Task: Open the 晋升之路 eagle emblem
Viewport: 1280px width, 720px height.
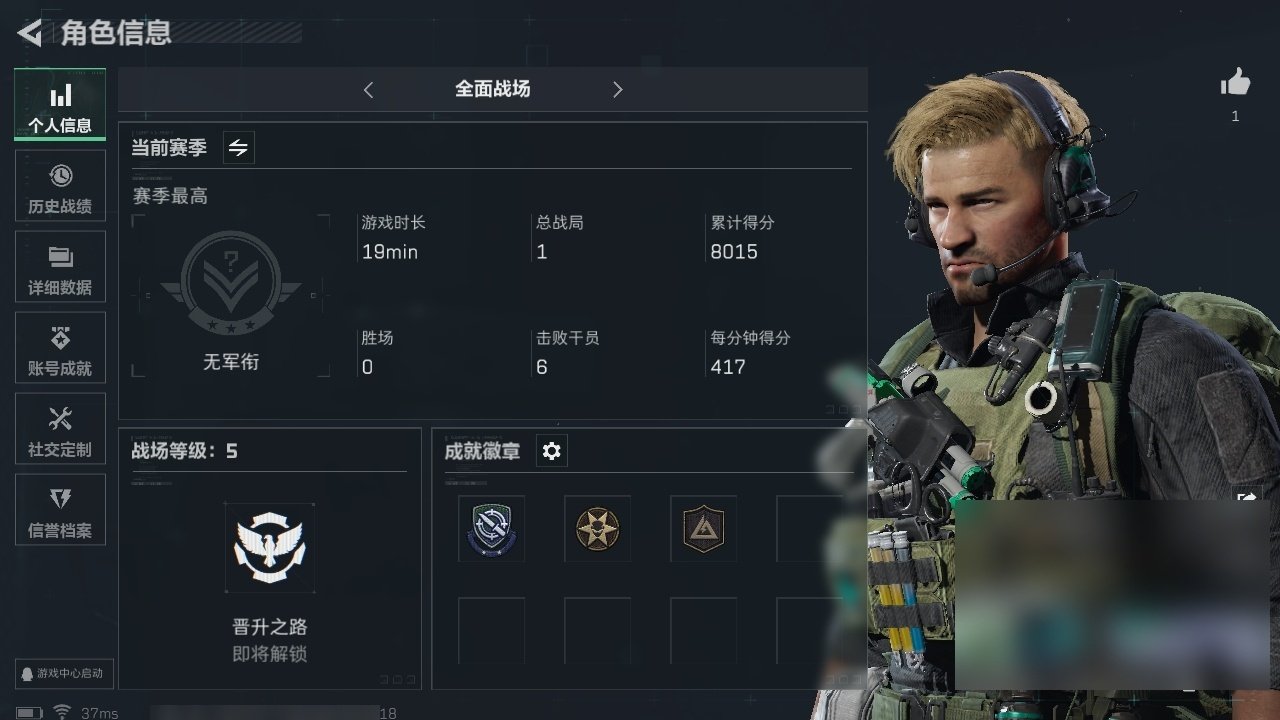Action: point(269,548)
